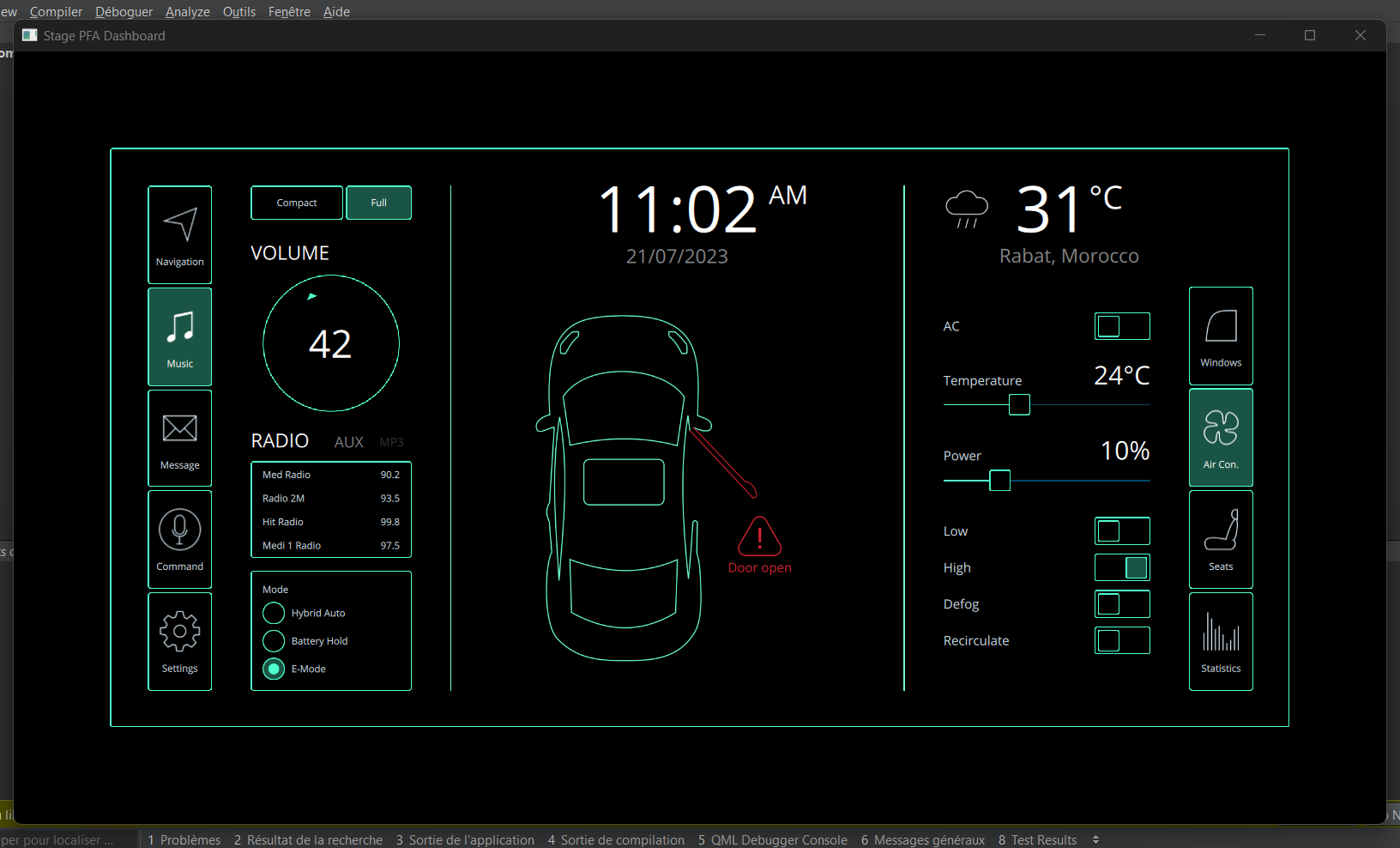Screen dimensions: 1400x848
Task: Activate the Command microphone icon
Action: click(x=179, y=537)
